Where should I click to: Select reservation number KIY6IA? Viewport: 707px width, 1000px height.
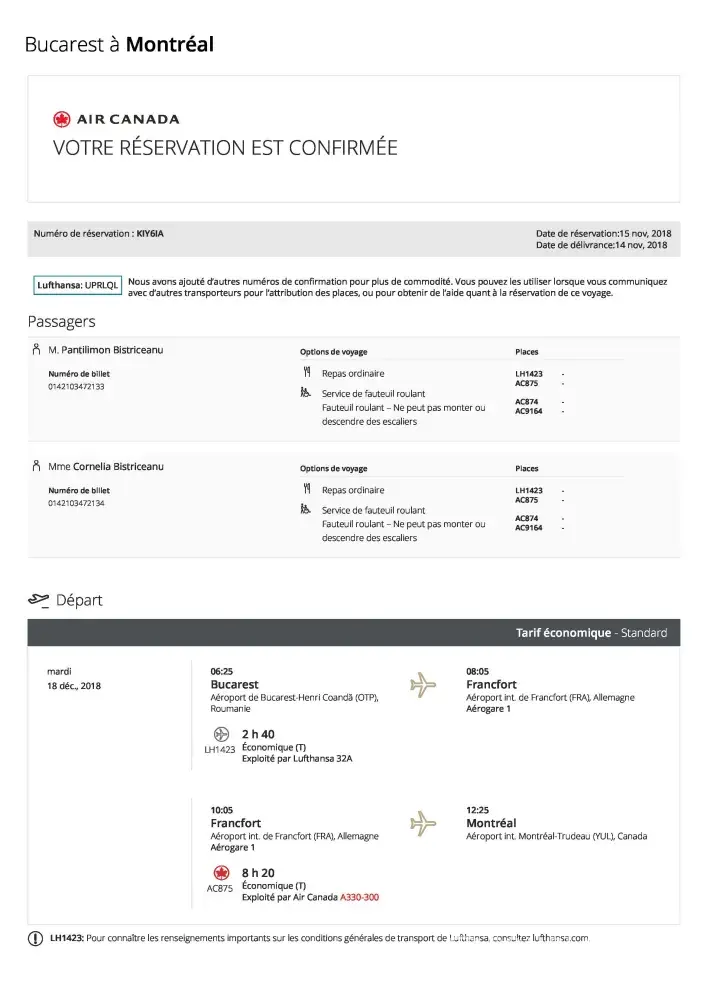click(150, 233)
